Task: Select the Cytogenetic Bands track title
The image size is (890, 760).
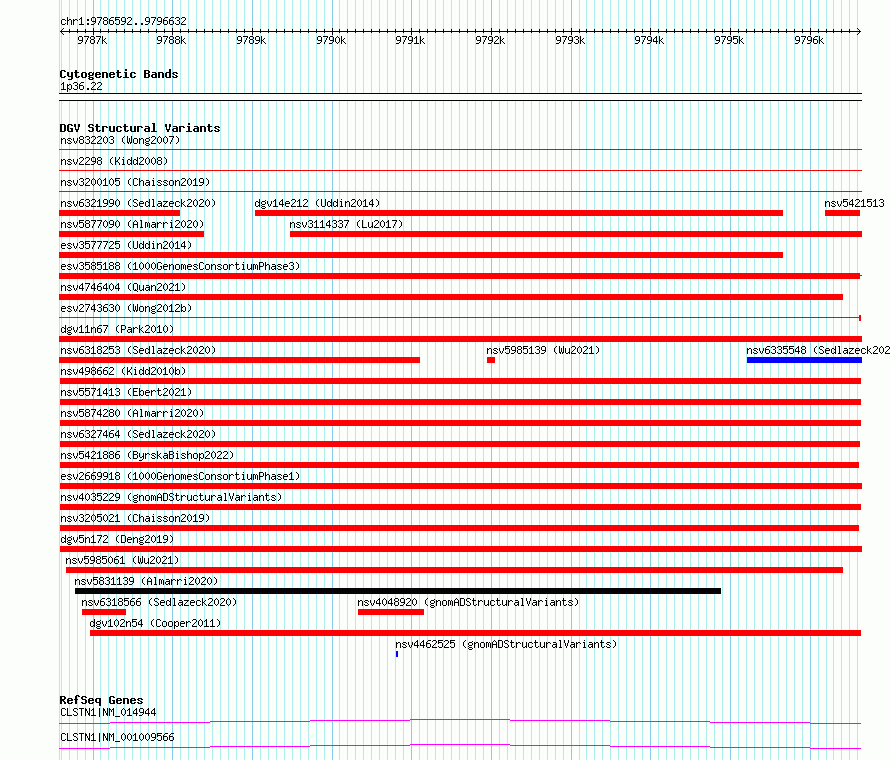Action: (x=119, y=74)
